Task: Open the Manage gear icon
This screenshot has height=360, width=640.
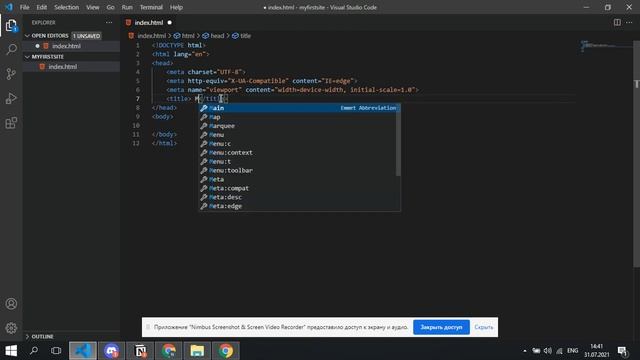Action: coord(11,328)
